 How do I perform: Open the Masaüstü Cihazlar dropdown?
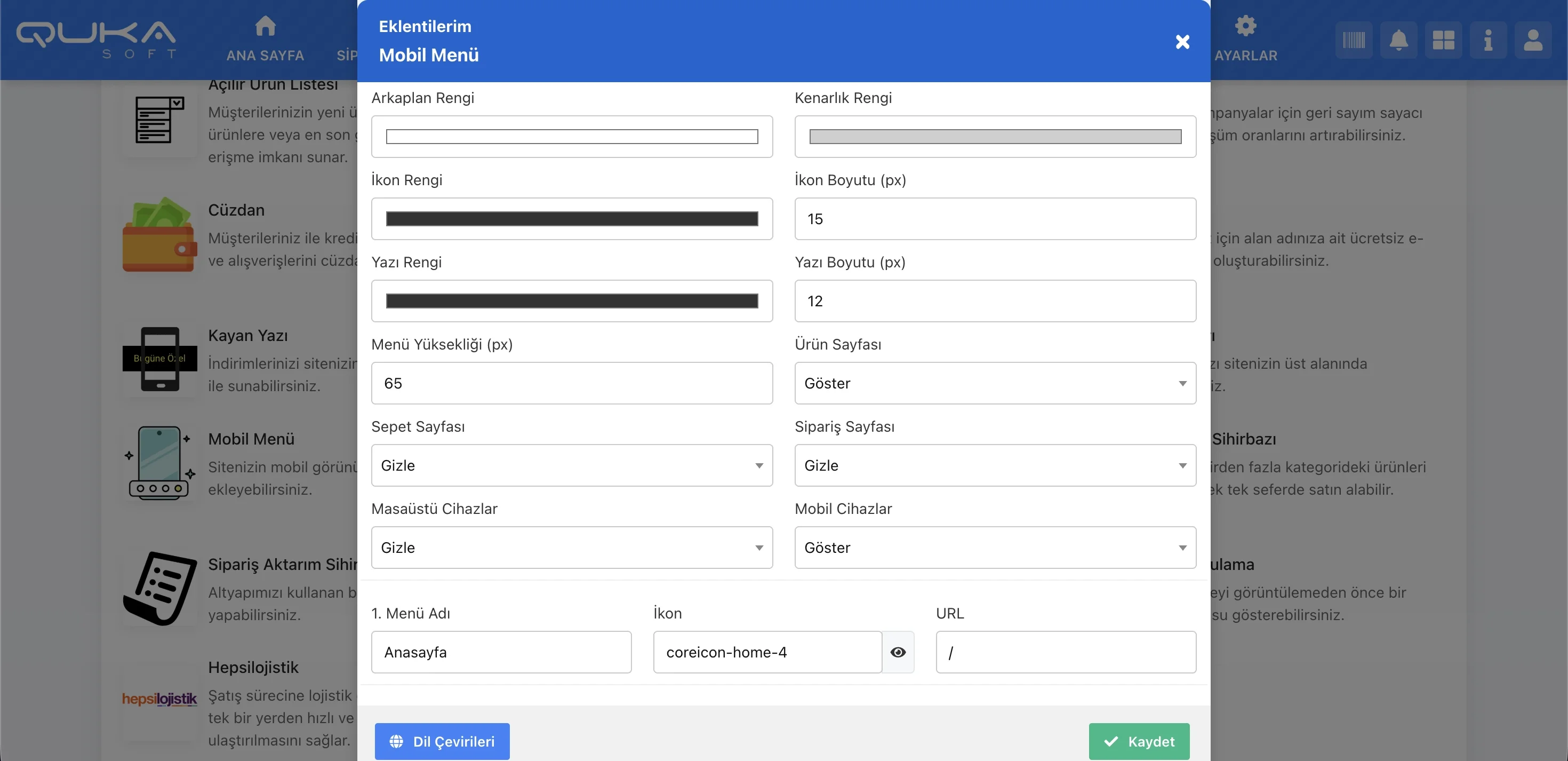point(572,548)
